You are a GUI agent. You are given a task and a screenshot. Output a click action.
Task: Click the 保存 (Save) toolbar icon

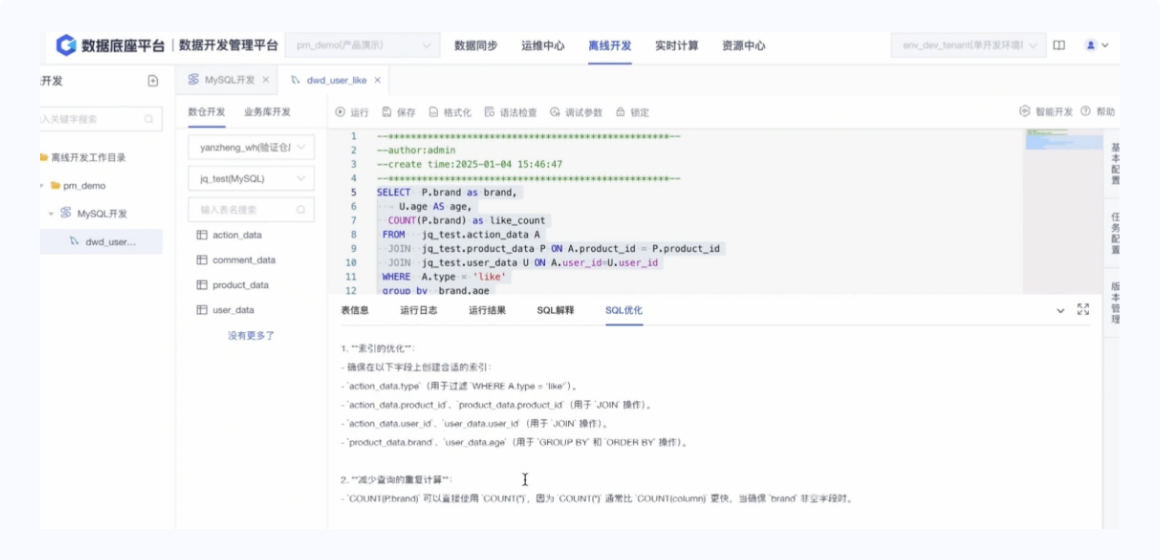click(x=387, y=112)
